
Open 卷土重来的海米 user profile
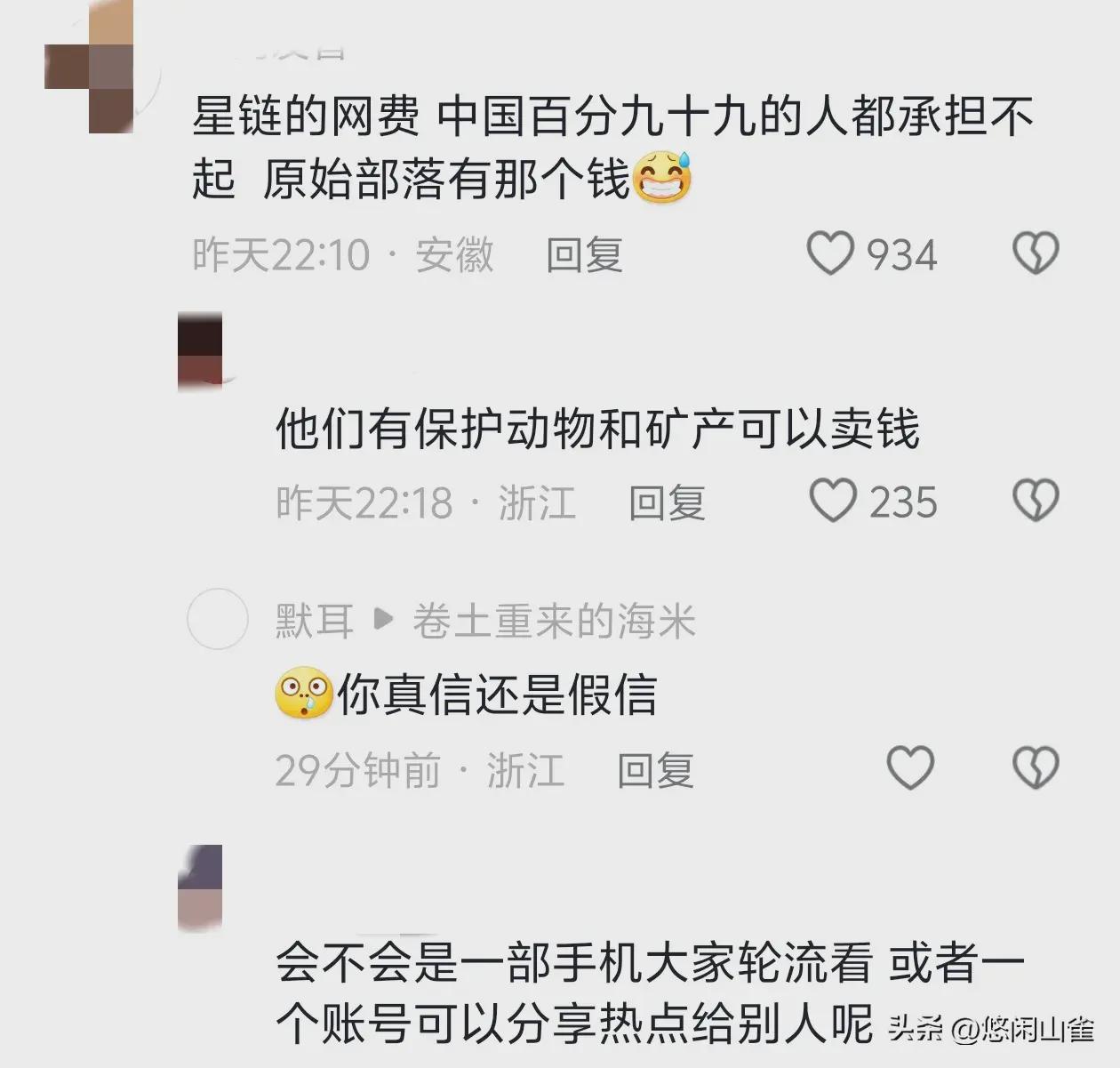coord(554,621)
